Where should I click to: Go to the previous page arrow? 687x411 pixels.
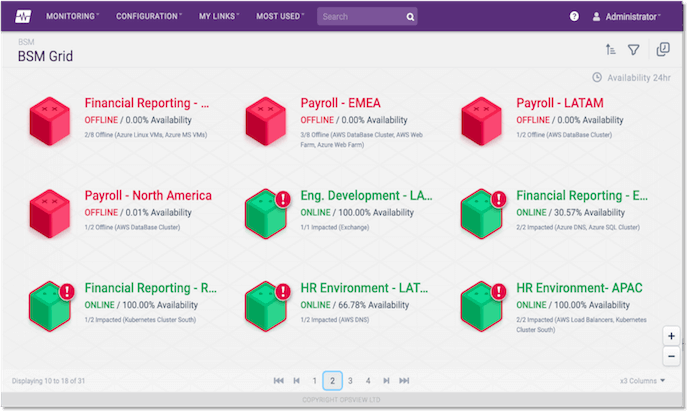297,381
